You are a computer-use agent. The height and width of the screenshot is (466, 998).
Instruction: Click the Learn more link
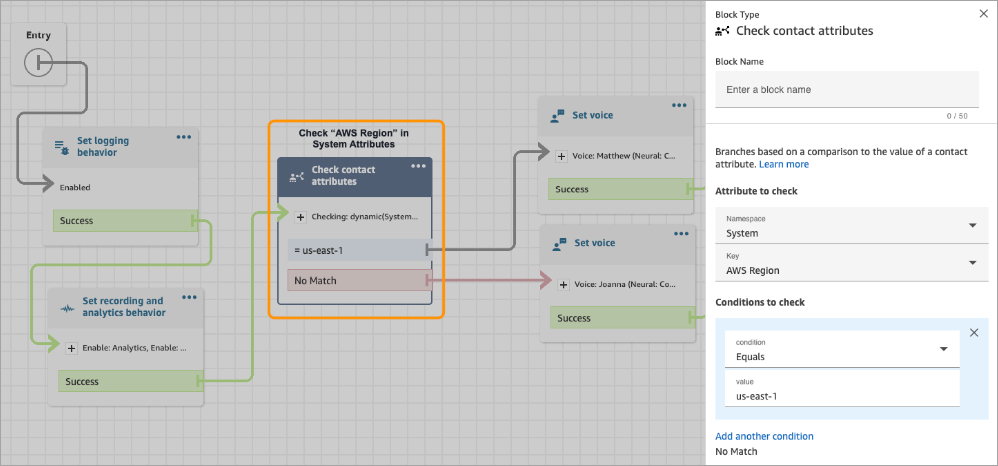click(784, 164)
